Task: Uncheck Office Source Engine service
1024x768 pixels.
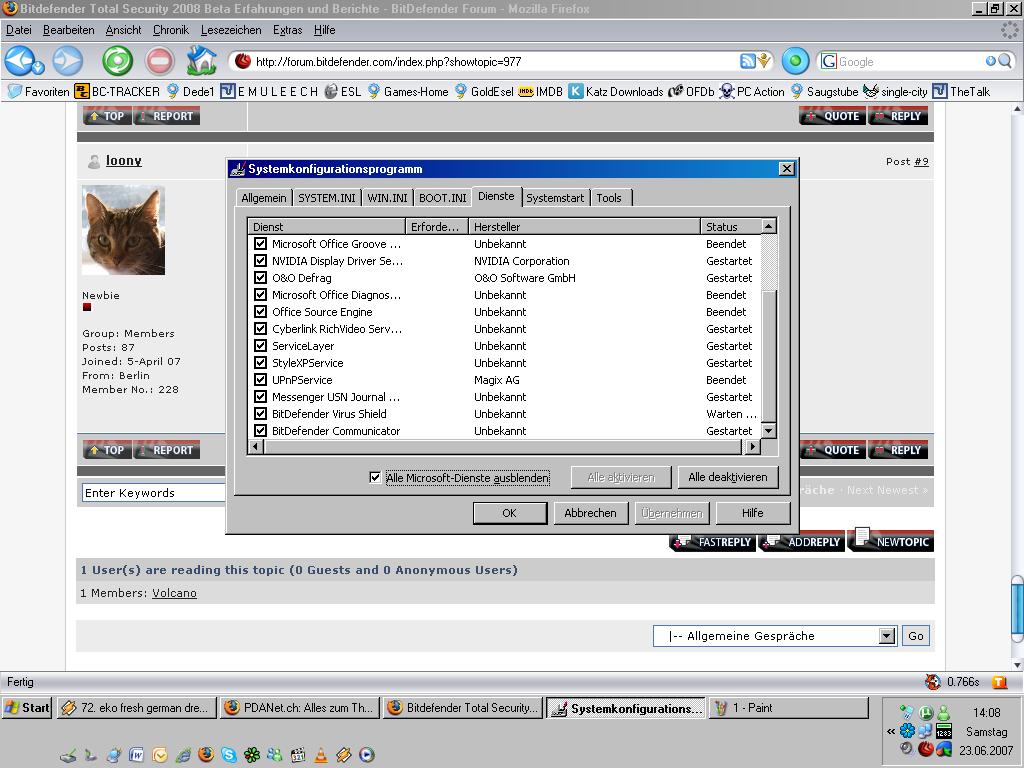Action: pos(261,312)
